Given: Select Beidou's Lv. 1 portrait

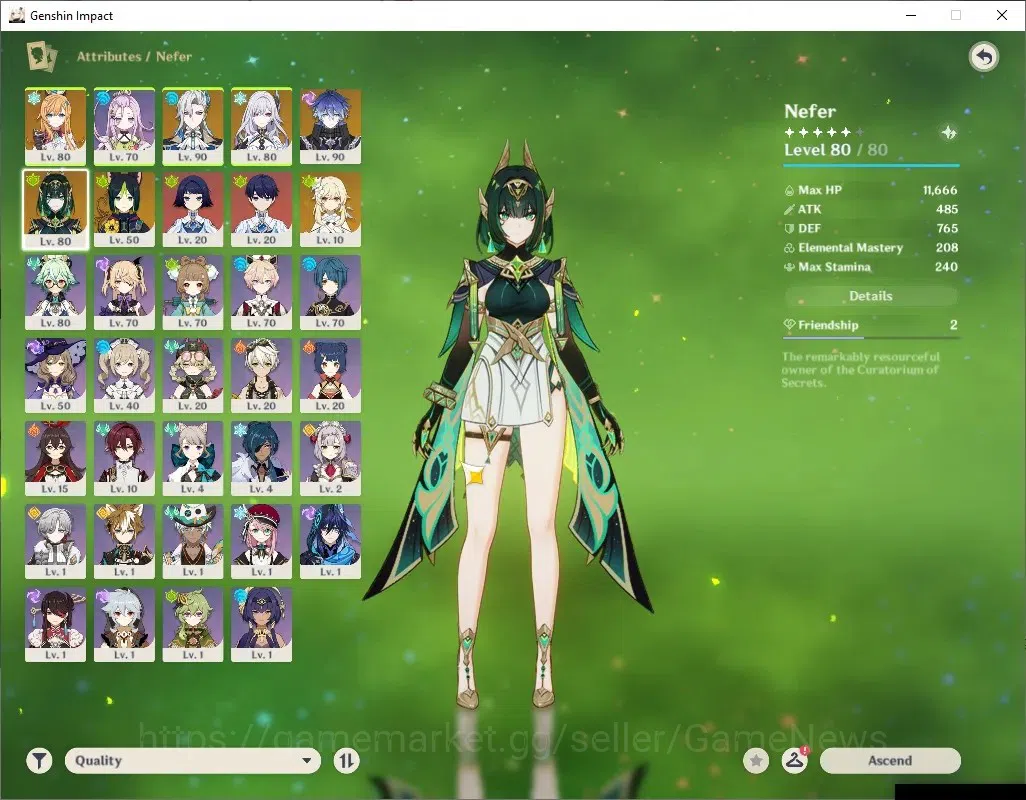Looking at the screenshot, I should coord(56,625).
